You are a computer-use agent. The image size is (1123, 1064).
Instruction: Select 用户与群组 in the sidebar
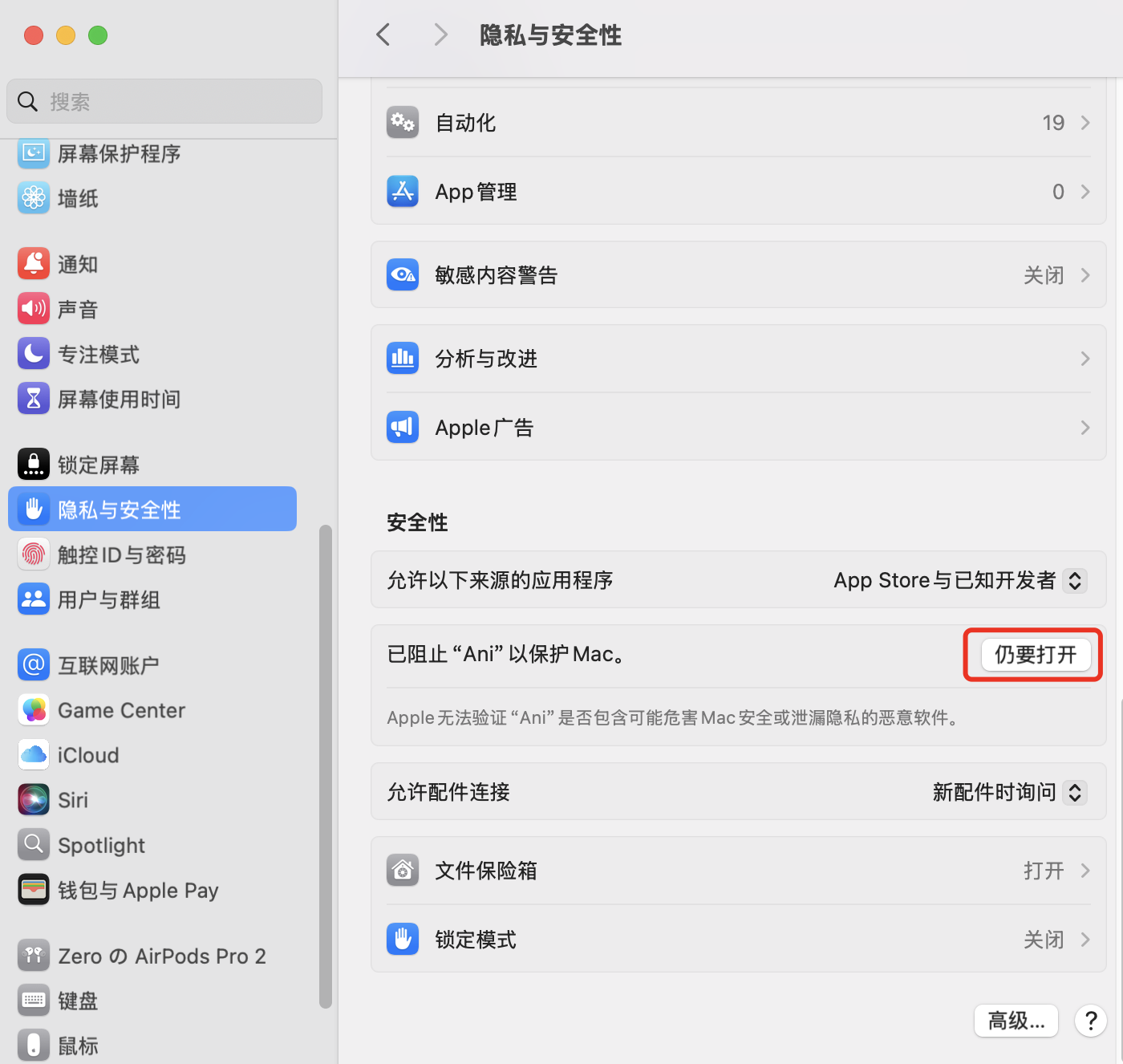(x=109, y=599)
